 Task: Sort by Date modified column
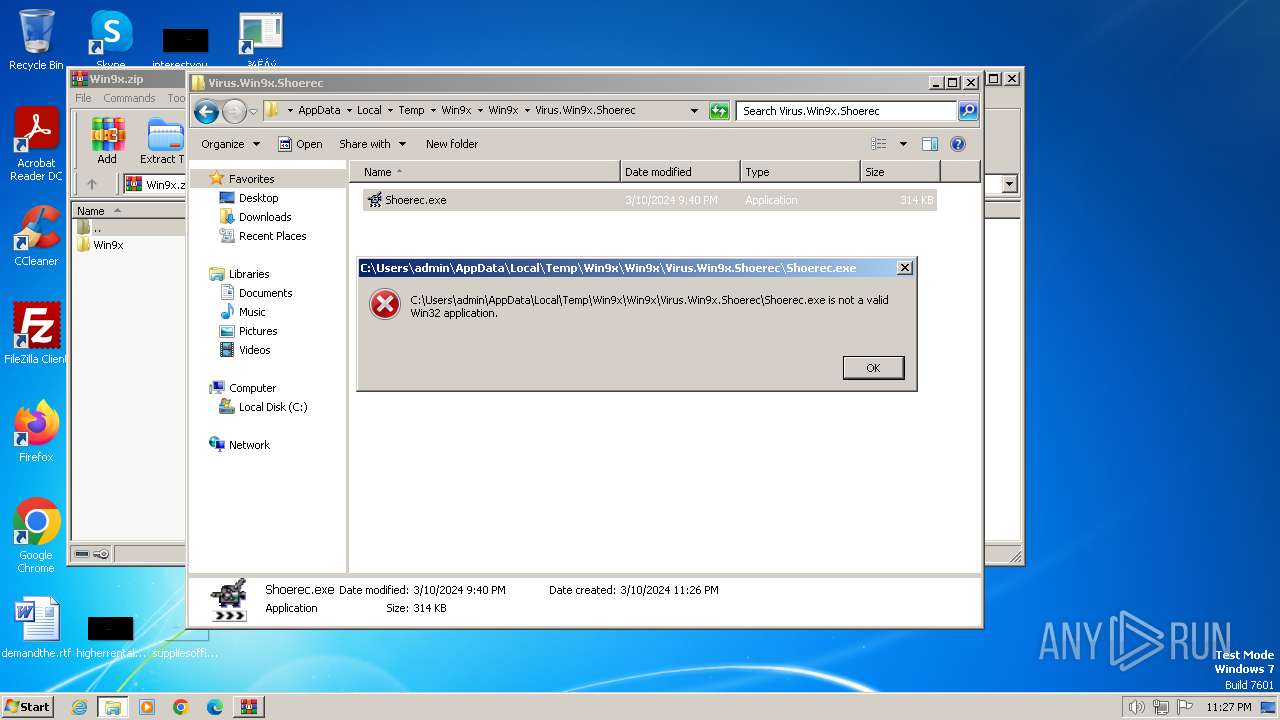tap(680, 172)
